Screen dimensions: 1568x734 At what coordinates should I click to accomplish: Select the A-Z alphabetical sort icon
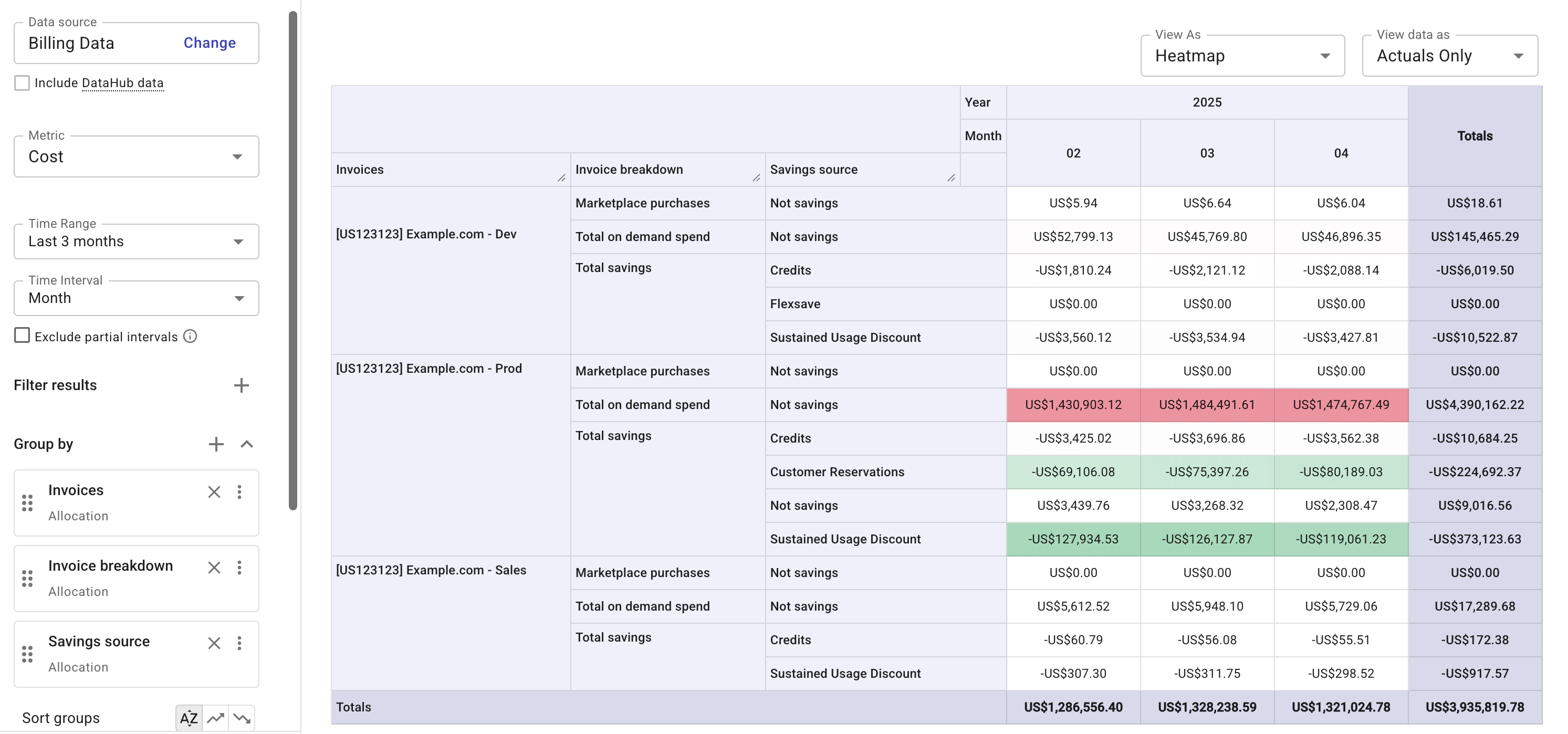189,718
